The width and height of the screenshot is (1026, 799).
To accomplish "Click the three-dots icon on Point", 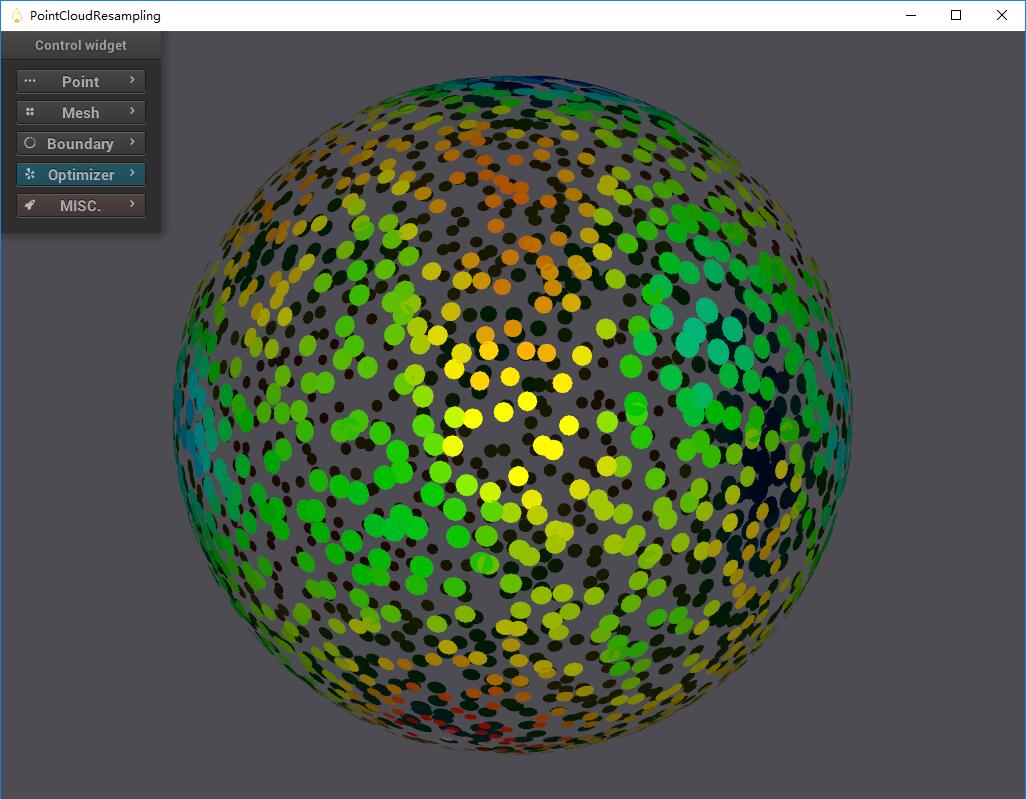I will (x=30, y=81).
